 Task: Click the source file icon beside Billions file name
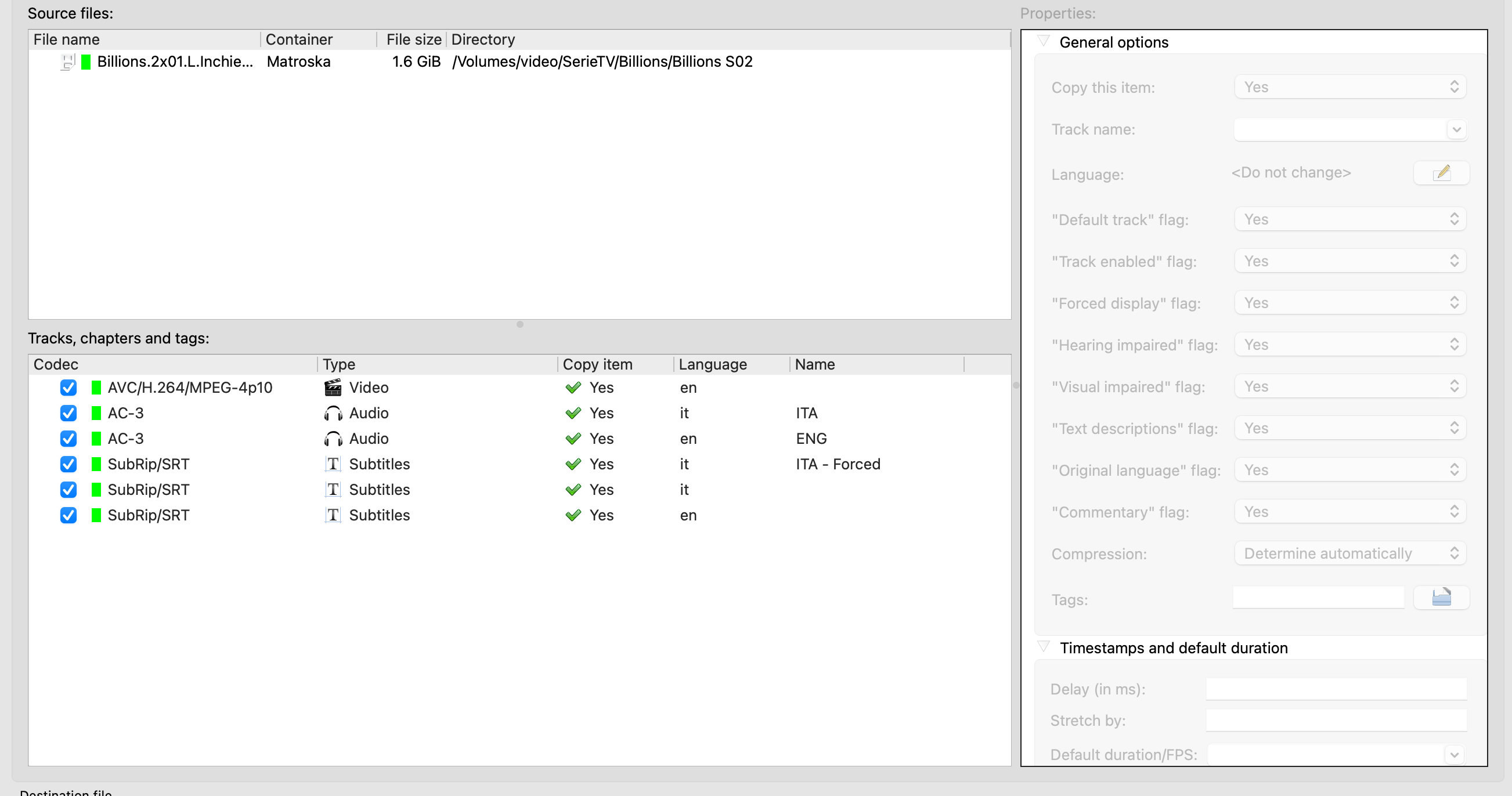click(x=68, y=61)
